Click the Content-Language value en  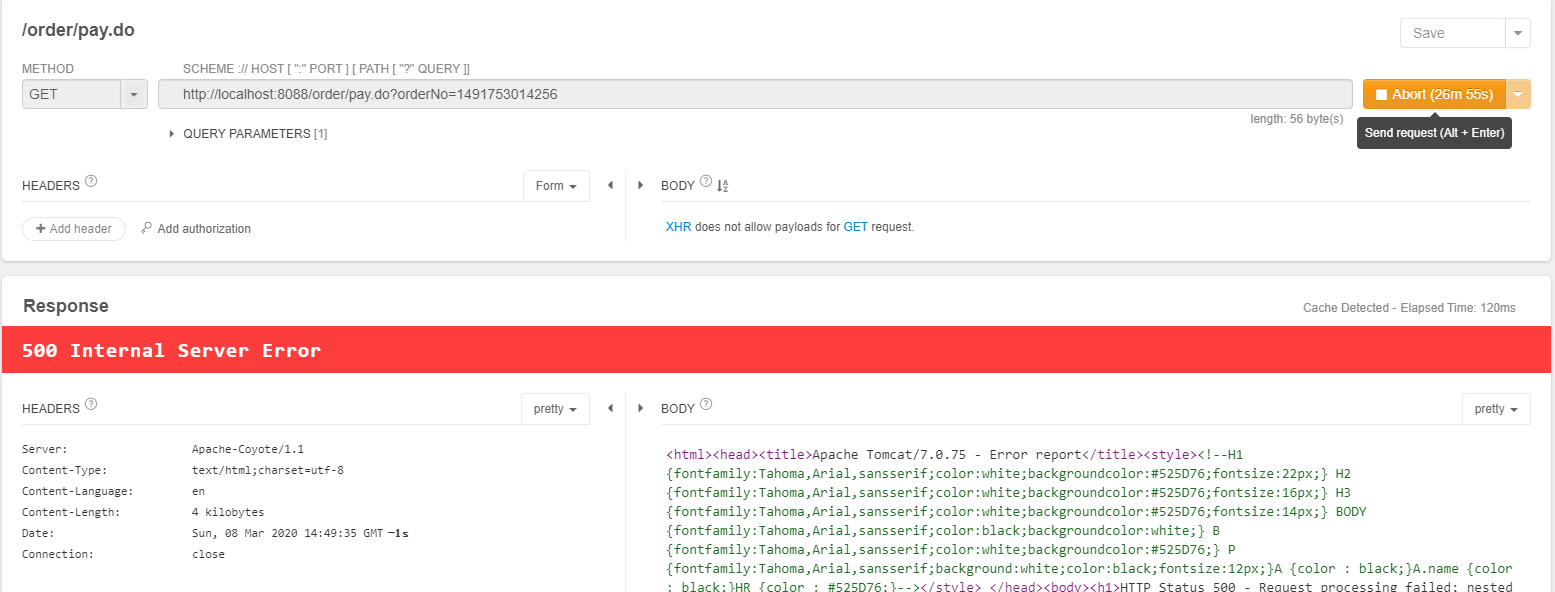[x=198, y=491]
